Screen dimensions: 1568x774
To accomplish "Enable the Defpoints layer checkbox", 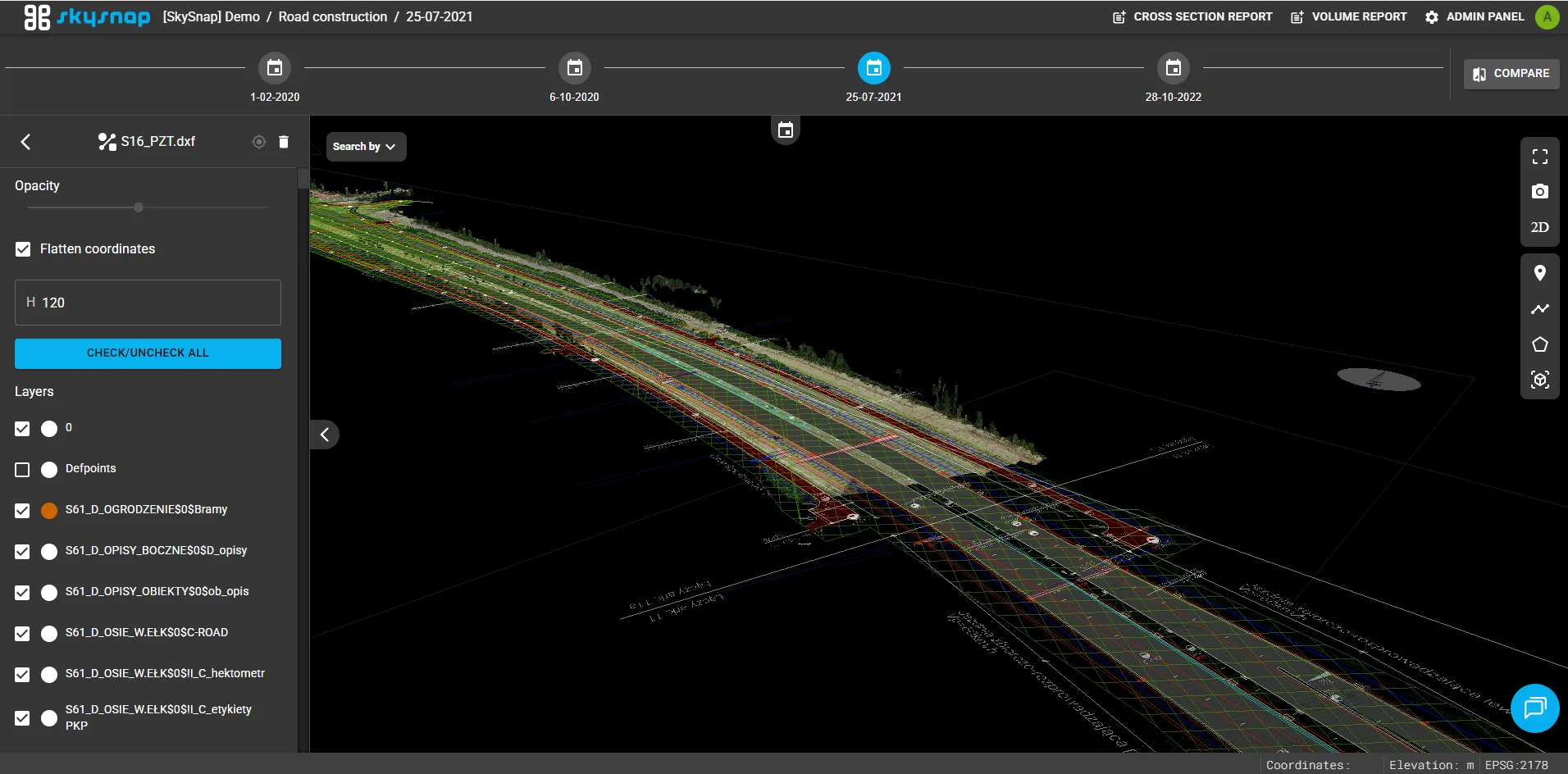I will pos(22,470).
